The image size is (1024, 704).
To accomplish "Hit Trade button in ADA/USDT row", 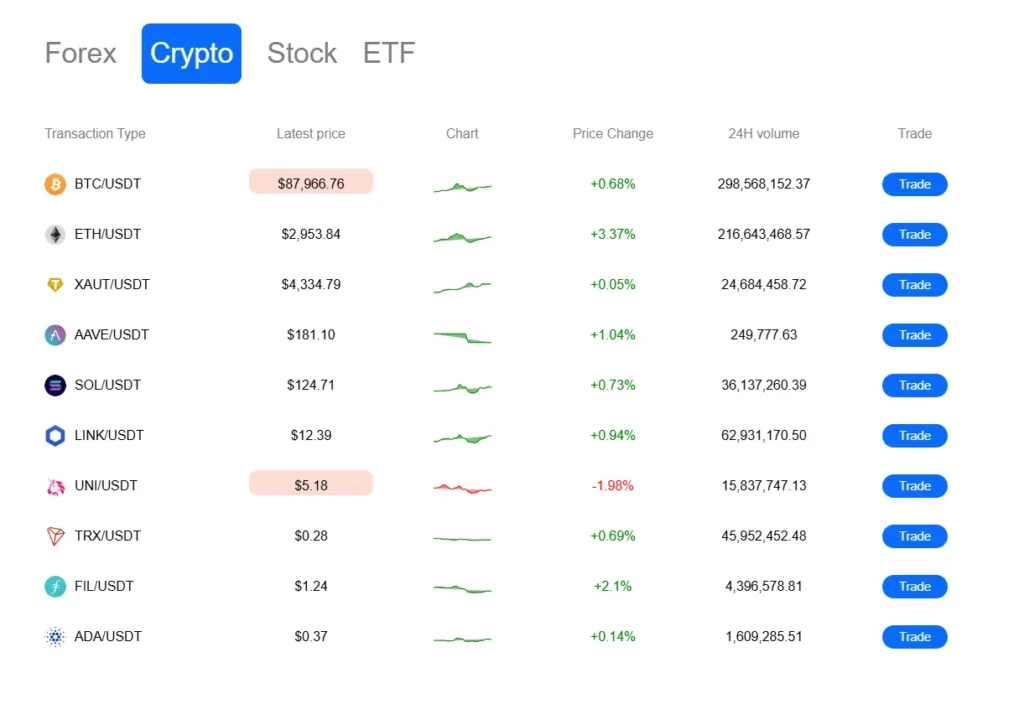I will tap(914, 637).
